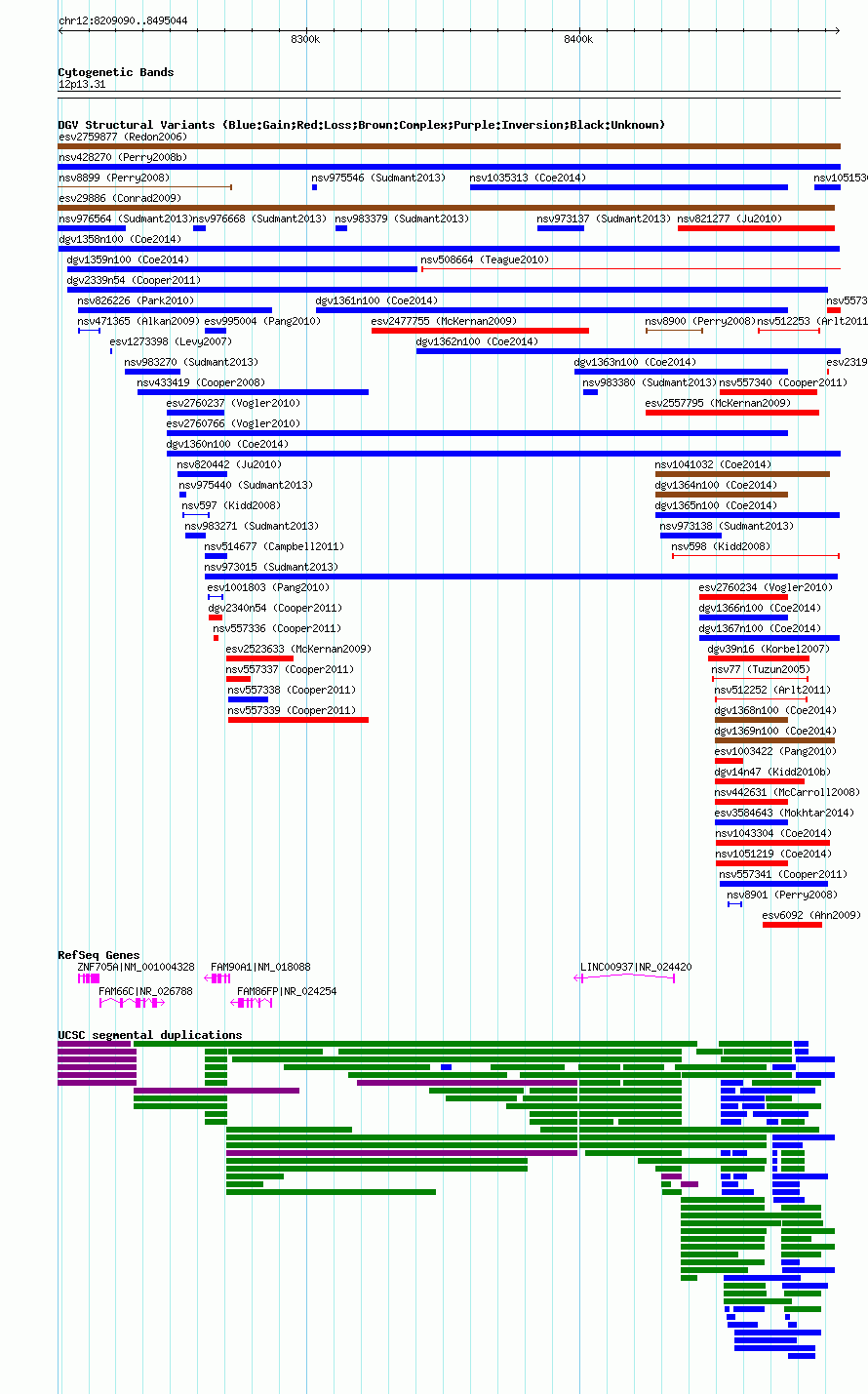Select nsv973137 (Sudmant2013) variant
Screen dimensions: 868x1394
[604, 219]
